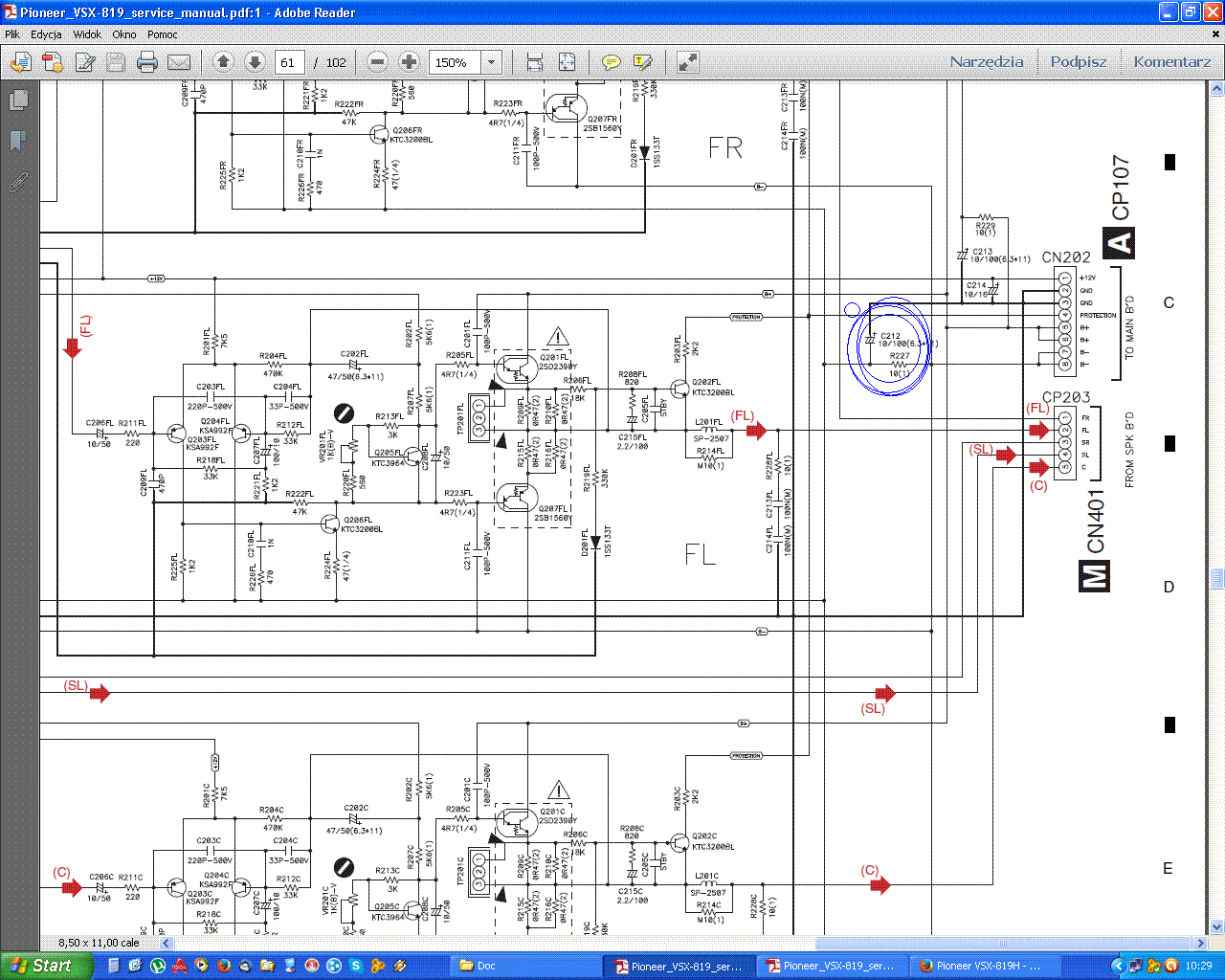This screenshot has width=1225, height=980.
Task: Click the uTorrent quick launch icon
Action: (x=158, y=966)
